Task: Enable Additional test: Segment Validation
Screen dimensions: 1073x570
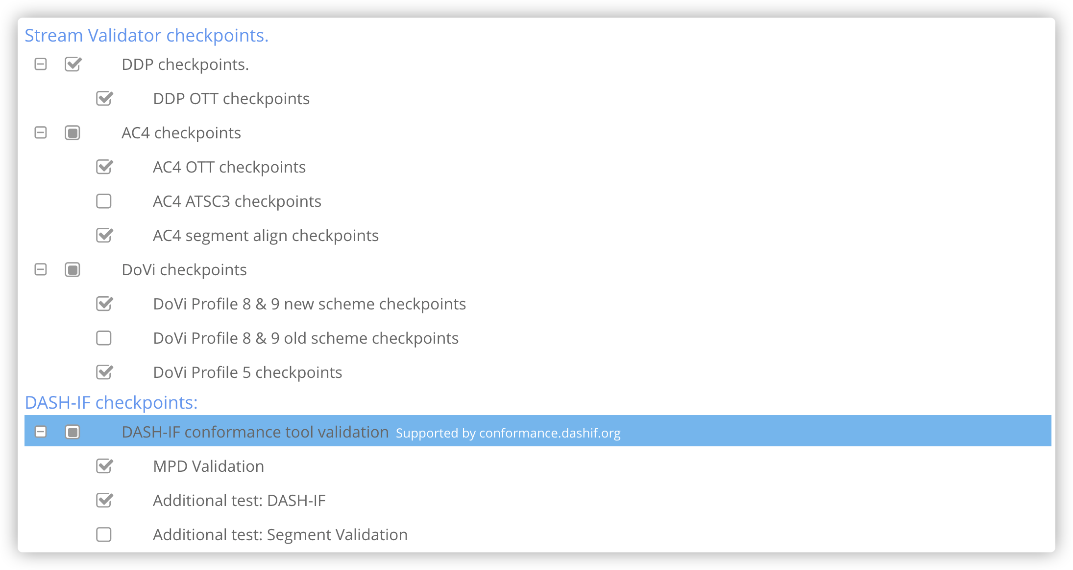Action: [x=104, y=535]
